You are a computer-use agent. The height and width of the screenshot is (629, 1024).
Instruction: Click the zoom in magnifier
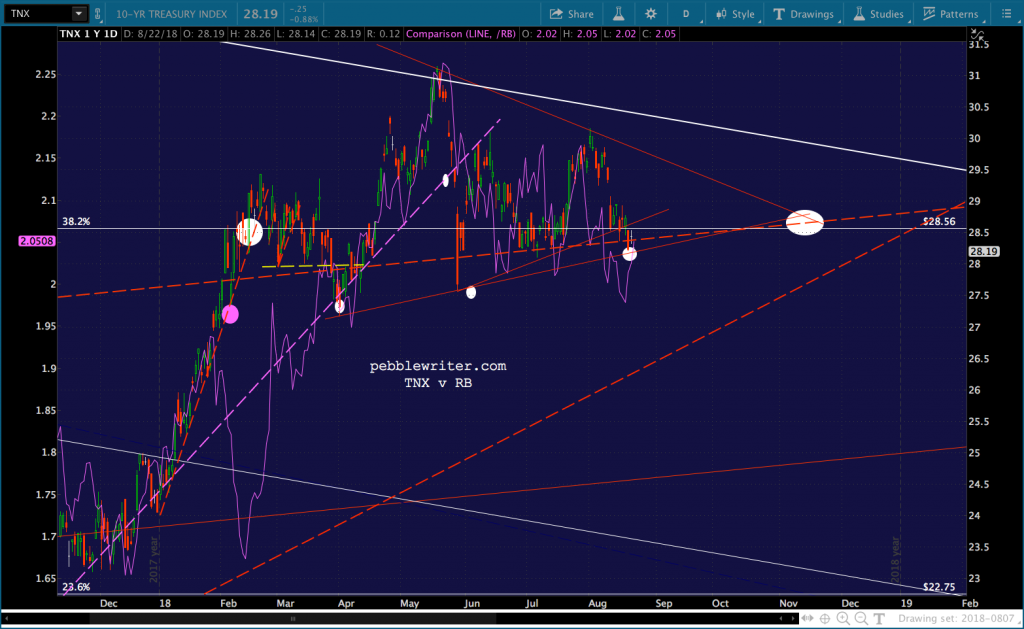[843, 618]
